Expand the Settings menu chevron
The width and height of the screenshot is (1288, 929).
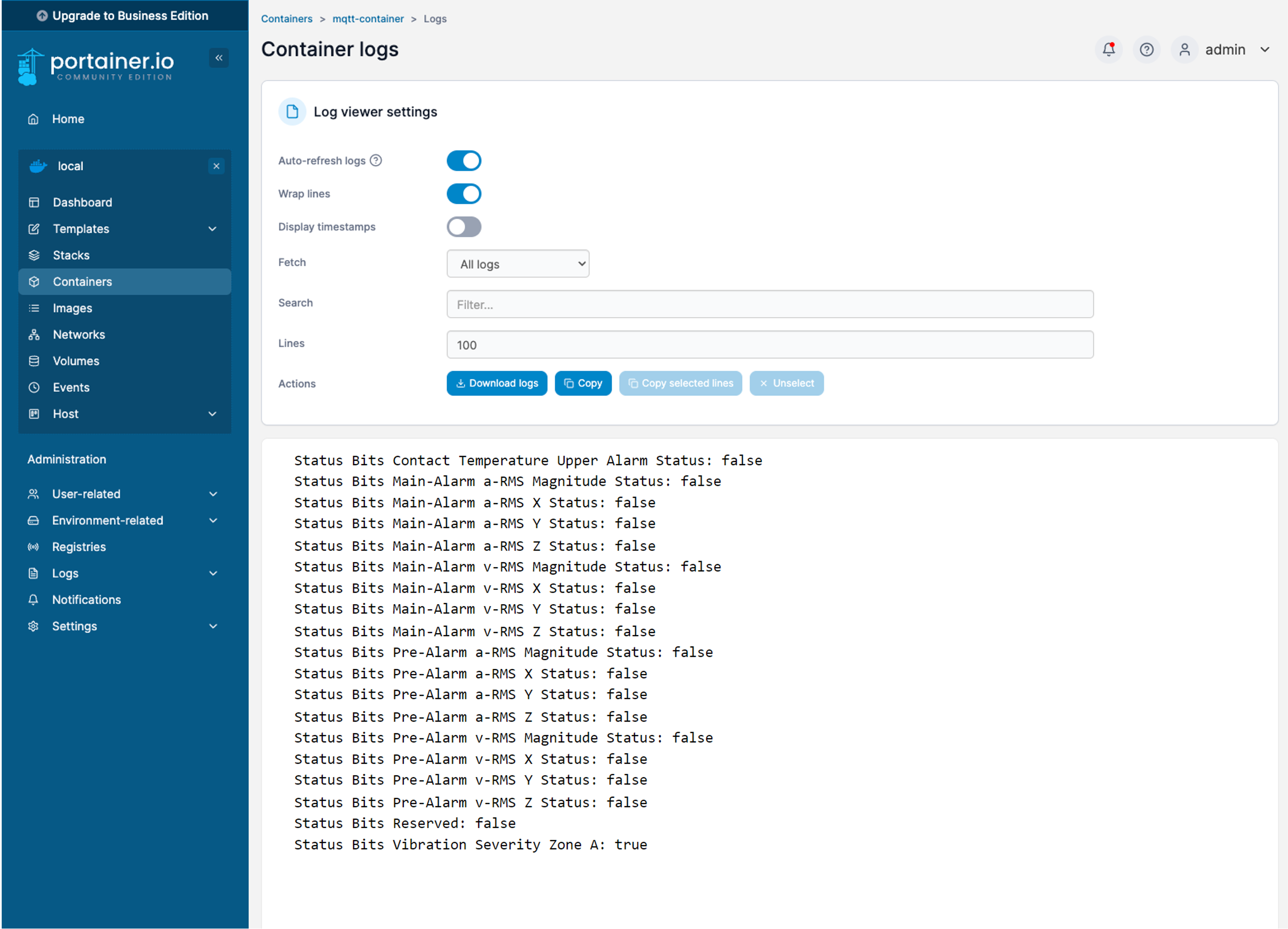click(x=213, y=626)
